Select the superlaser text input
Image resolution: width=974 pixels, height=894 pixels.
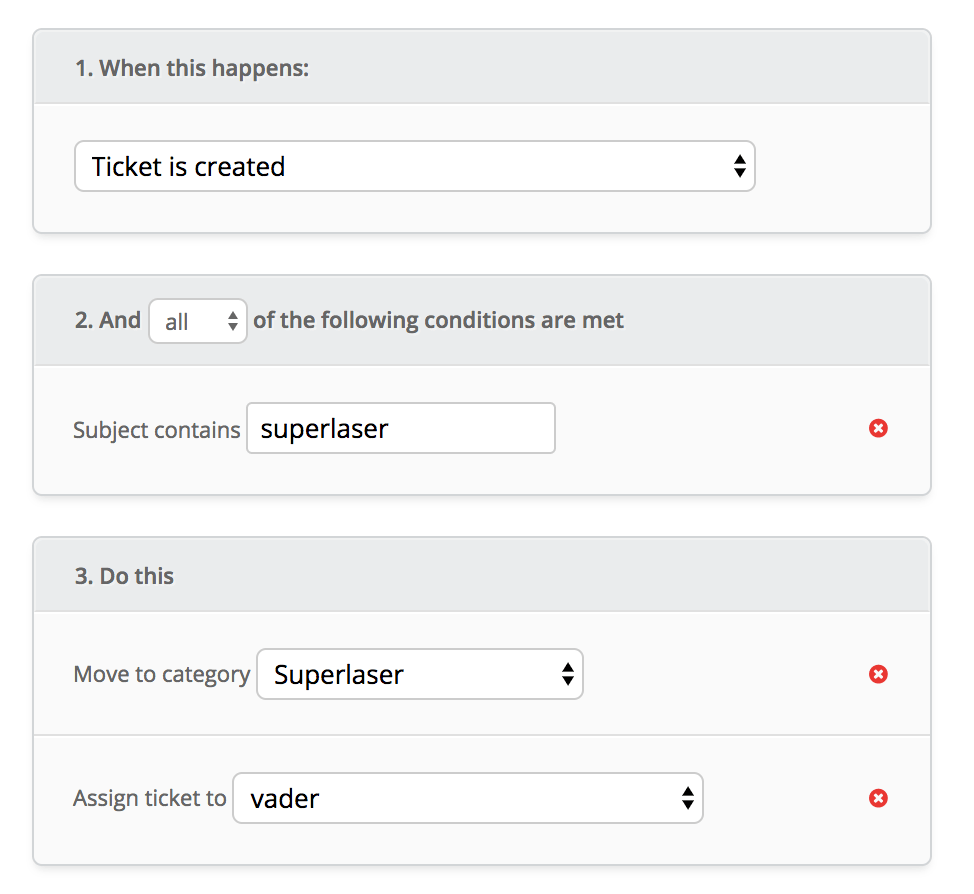[400, 428]
